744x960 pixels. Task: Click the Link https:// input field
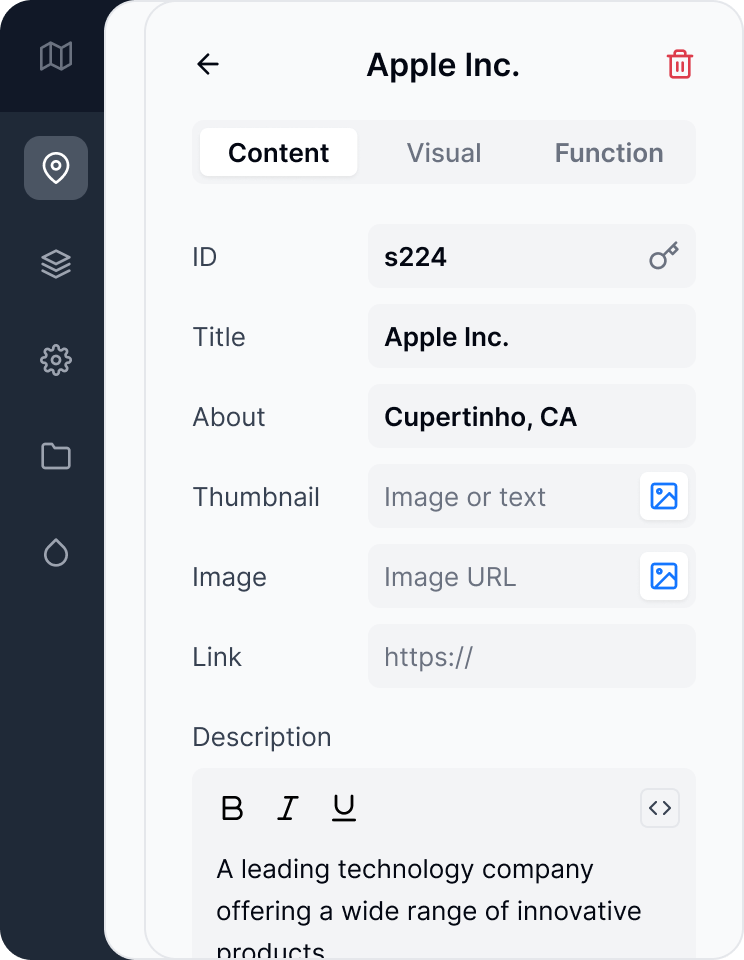532,657
